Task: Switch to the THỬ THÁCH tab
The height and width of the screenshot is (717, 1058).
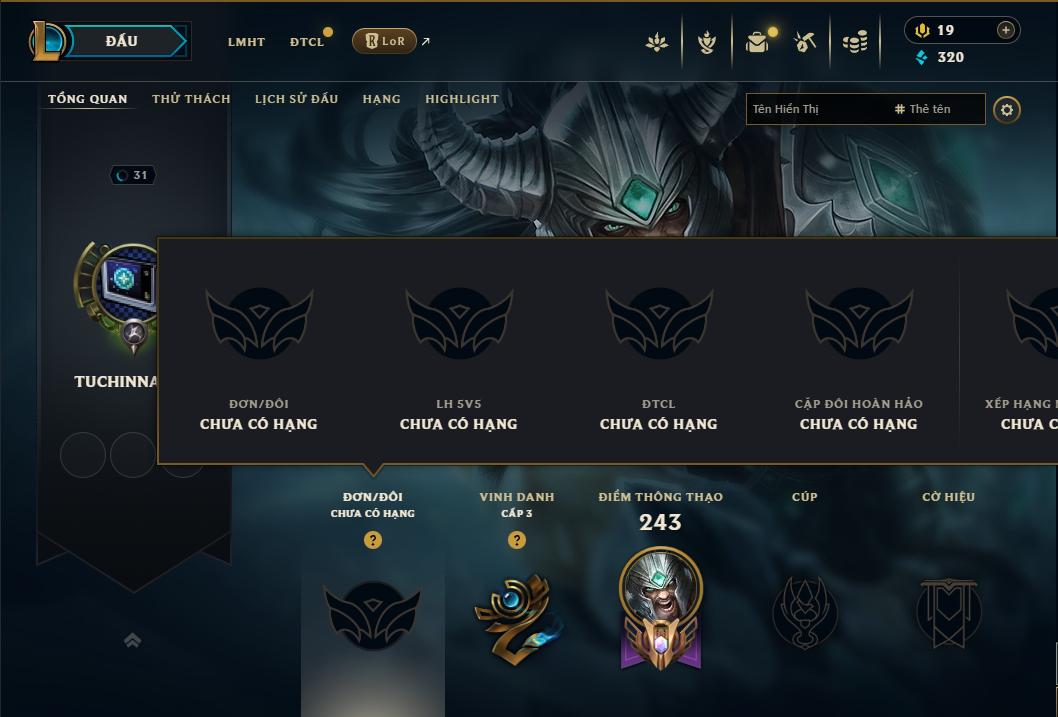Action: coord(191,99)
